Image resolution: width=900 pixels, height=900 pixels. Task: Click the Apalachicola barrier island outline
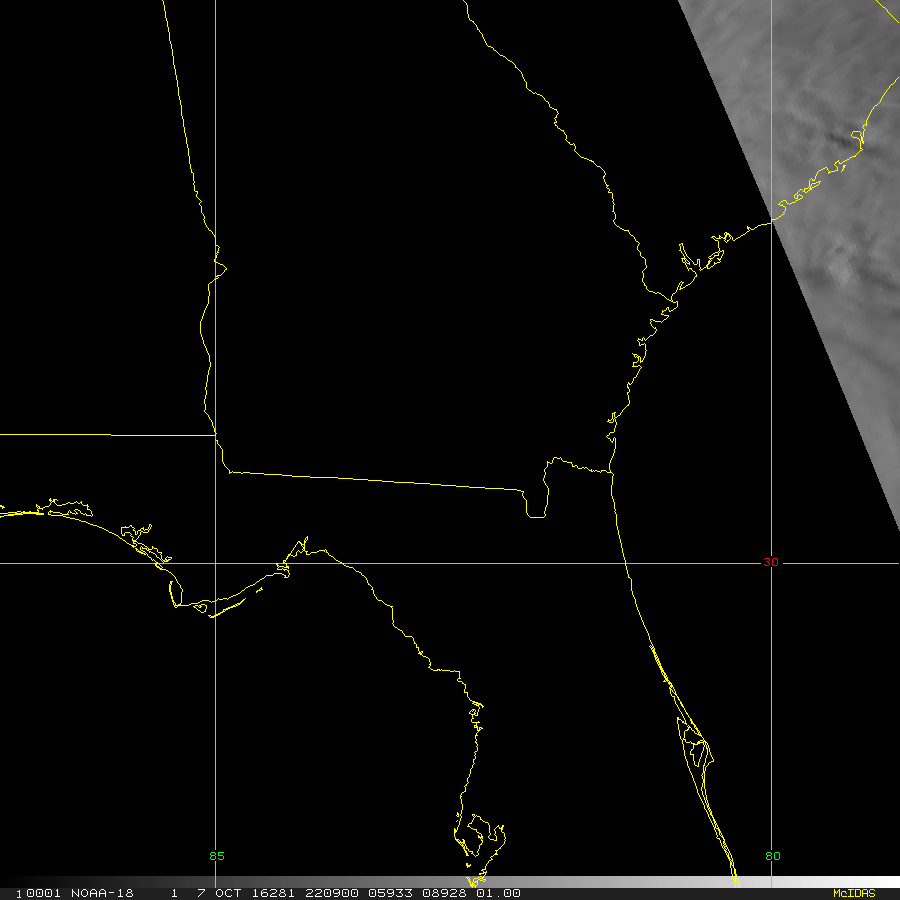pyautogui.click(x=225, y=604)
